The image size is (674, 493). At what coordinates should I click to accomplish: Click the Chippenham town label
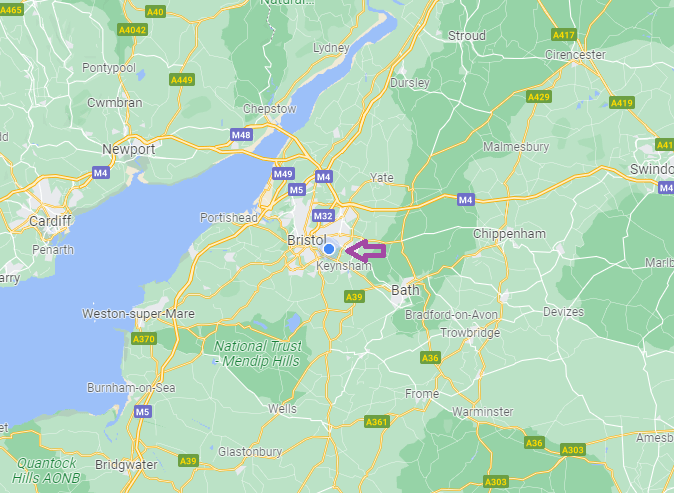pyautogui.click(x=509, y=234)
